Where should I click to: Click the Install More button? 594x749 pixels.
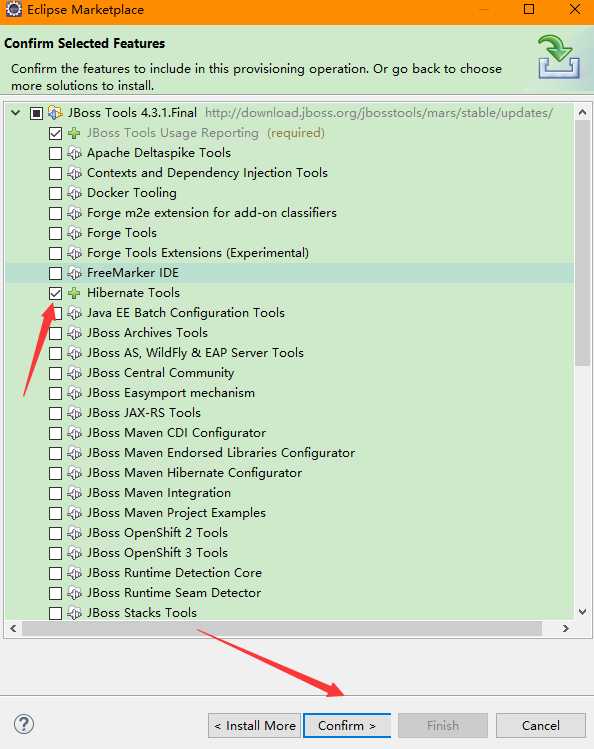(x=255, y=726)
